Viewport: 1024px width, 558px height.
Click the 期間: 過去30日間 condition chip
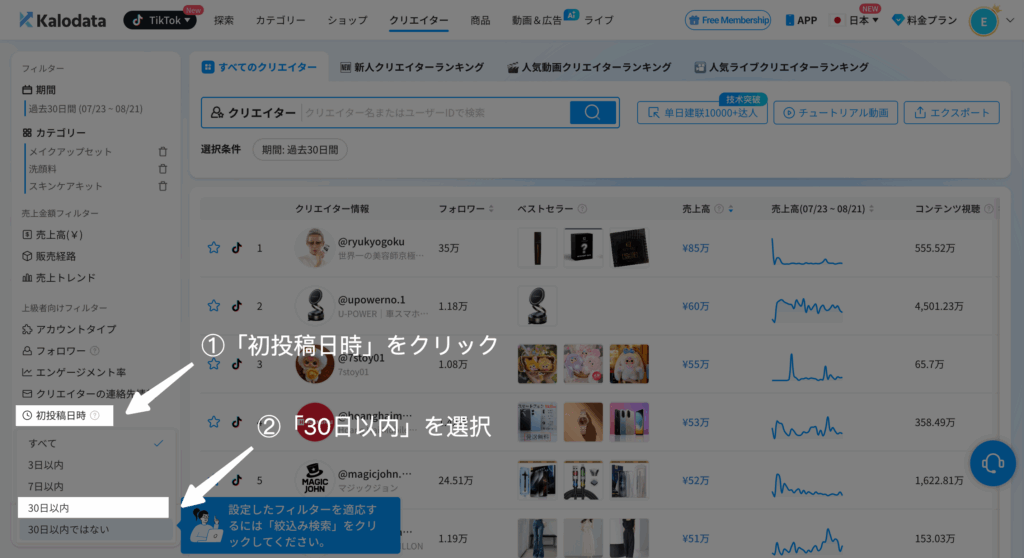coord(300,150)
